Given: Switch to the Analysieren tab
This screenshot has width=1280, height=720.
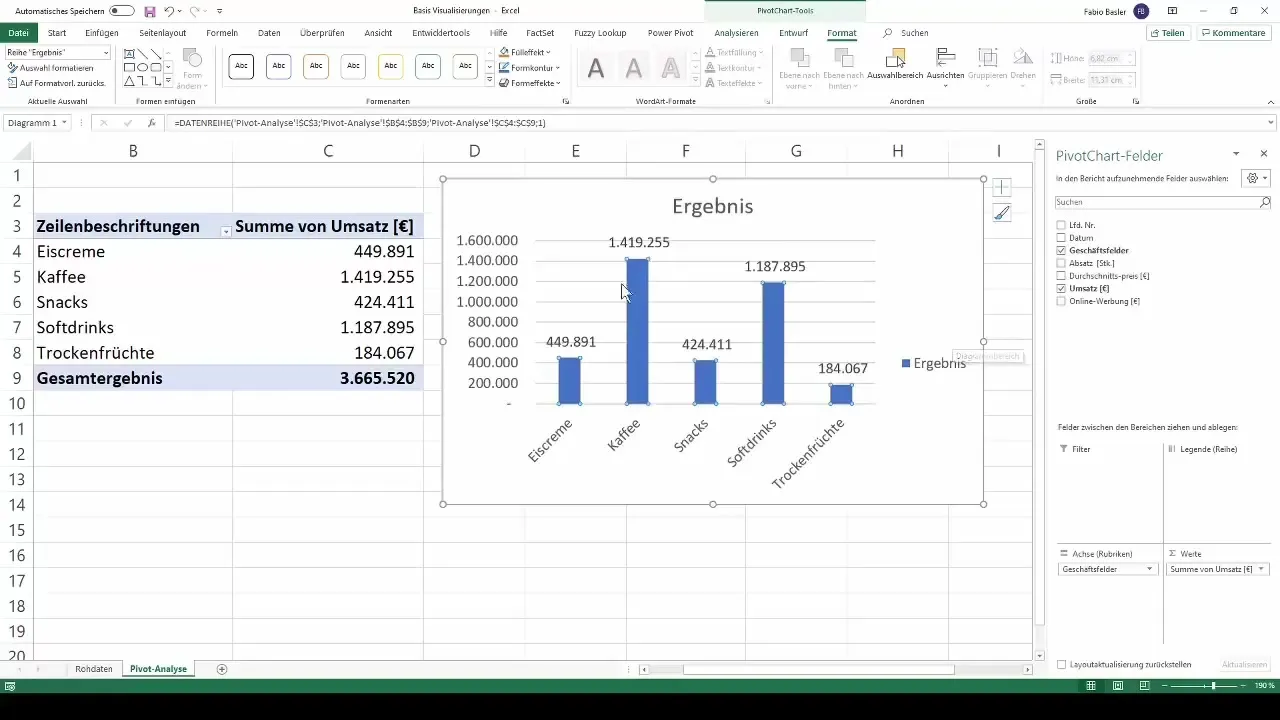Looking at the screenshot, I should coord(736,33).
